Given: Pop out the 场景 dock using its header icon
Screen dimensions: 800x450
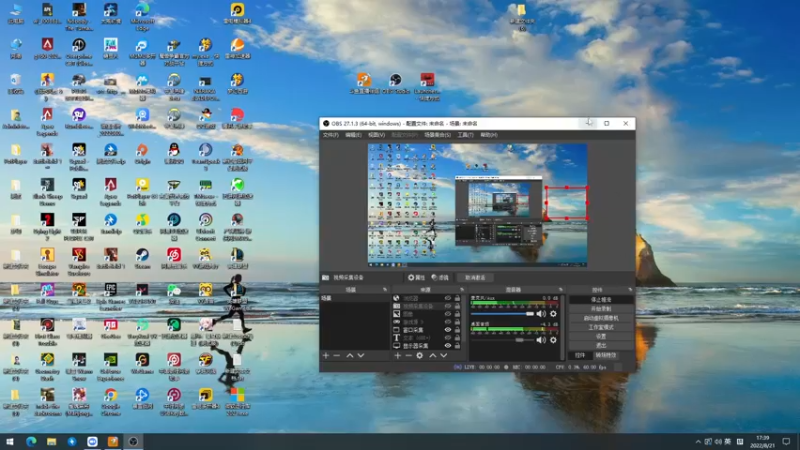Looking at the screenshot, I should point(385,290).
